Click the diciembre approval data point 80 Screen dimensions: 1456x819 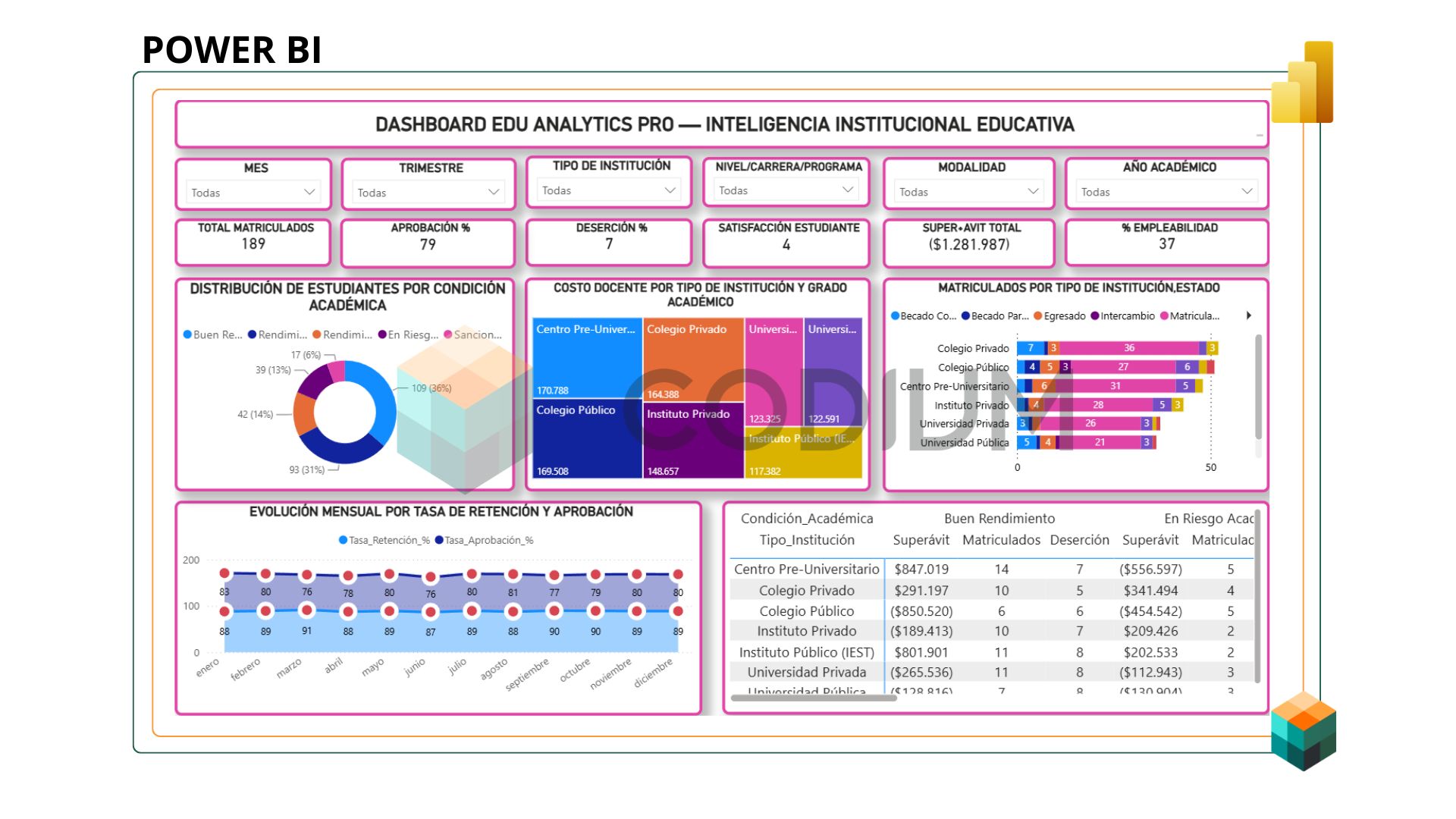[x=678, y=574]
